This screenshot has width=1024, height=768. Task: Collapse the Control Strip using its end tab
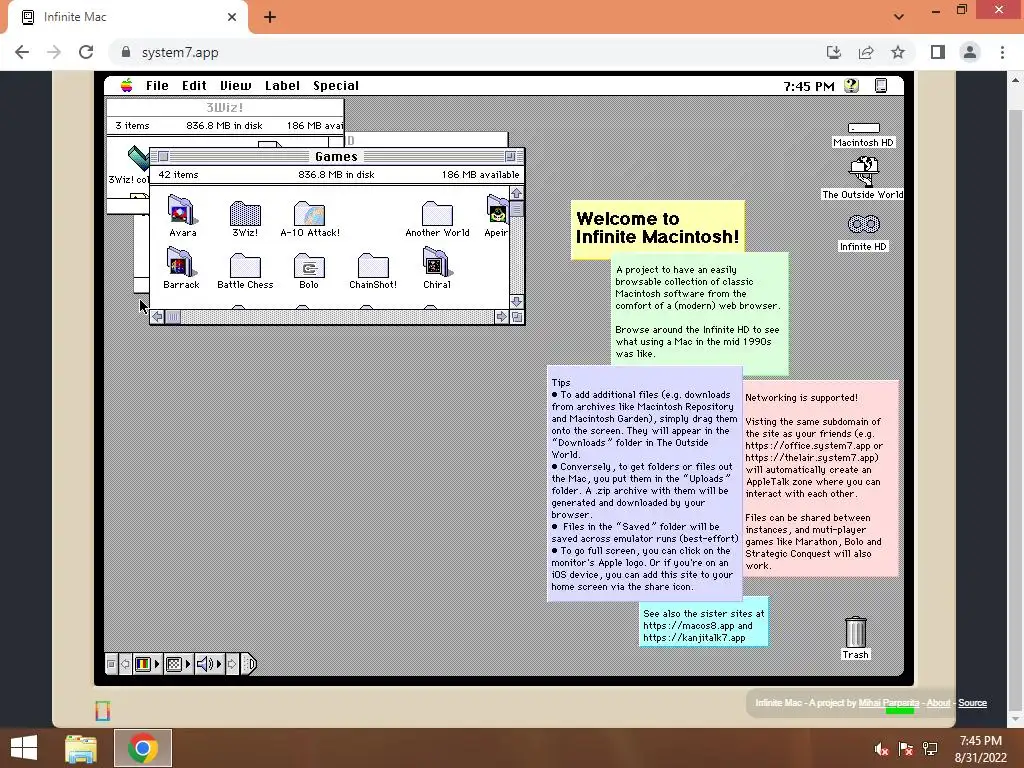pyautogui.click(x=249, y=664)
